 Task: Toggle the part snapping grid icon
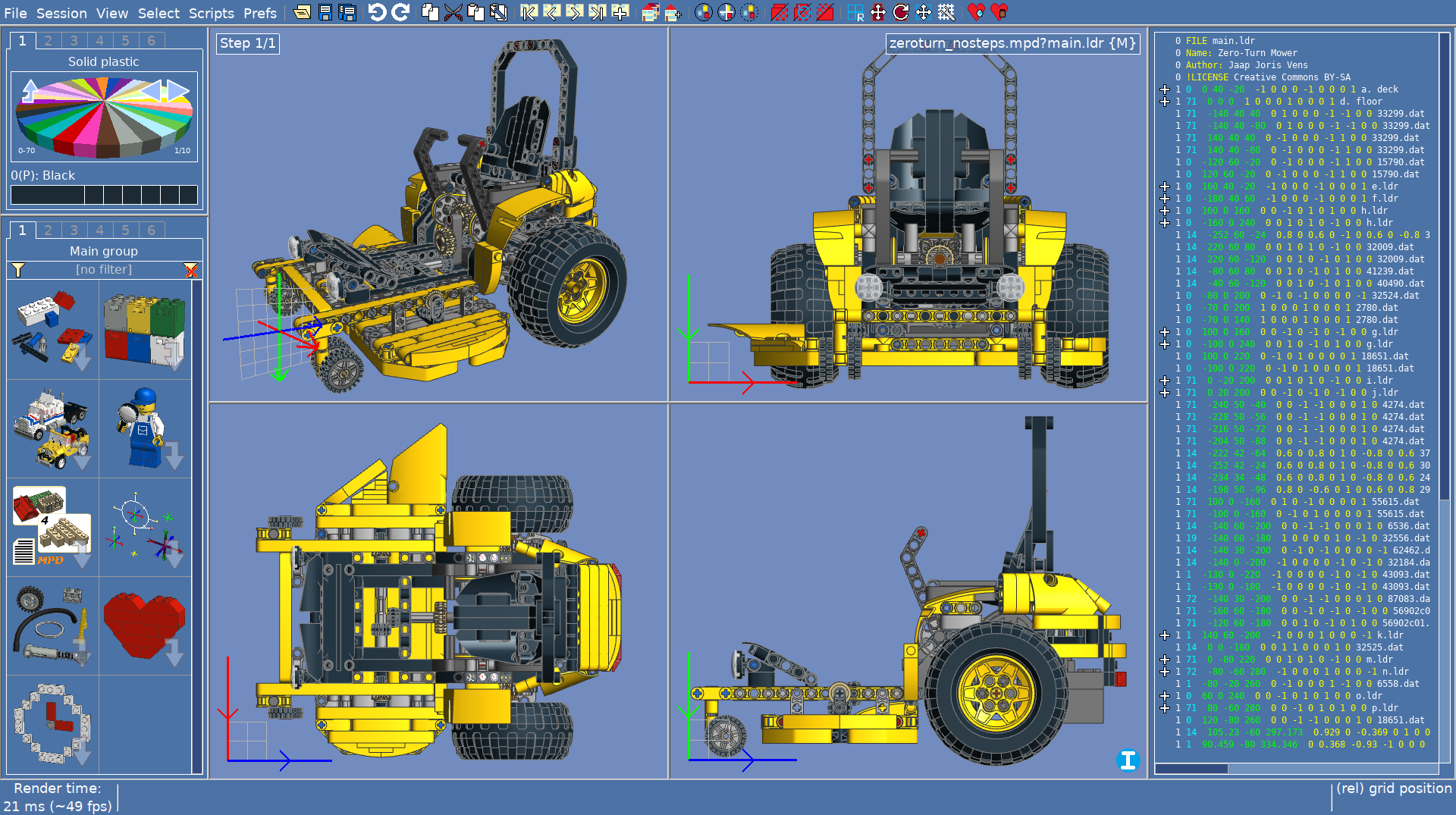pos(946,12)
